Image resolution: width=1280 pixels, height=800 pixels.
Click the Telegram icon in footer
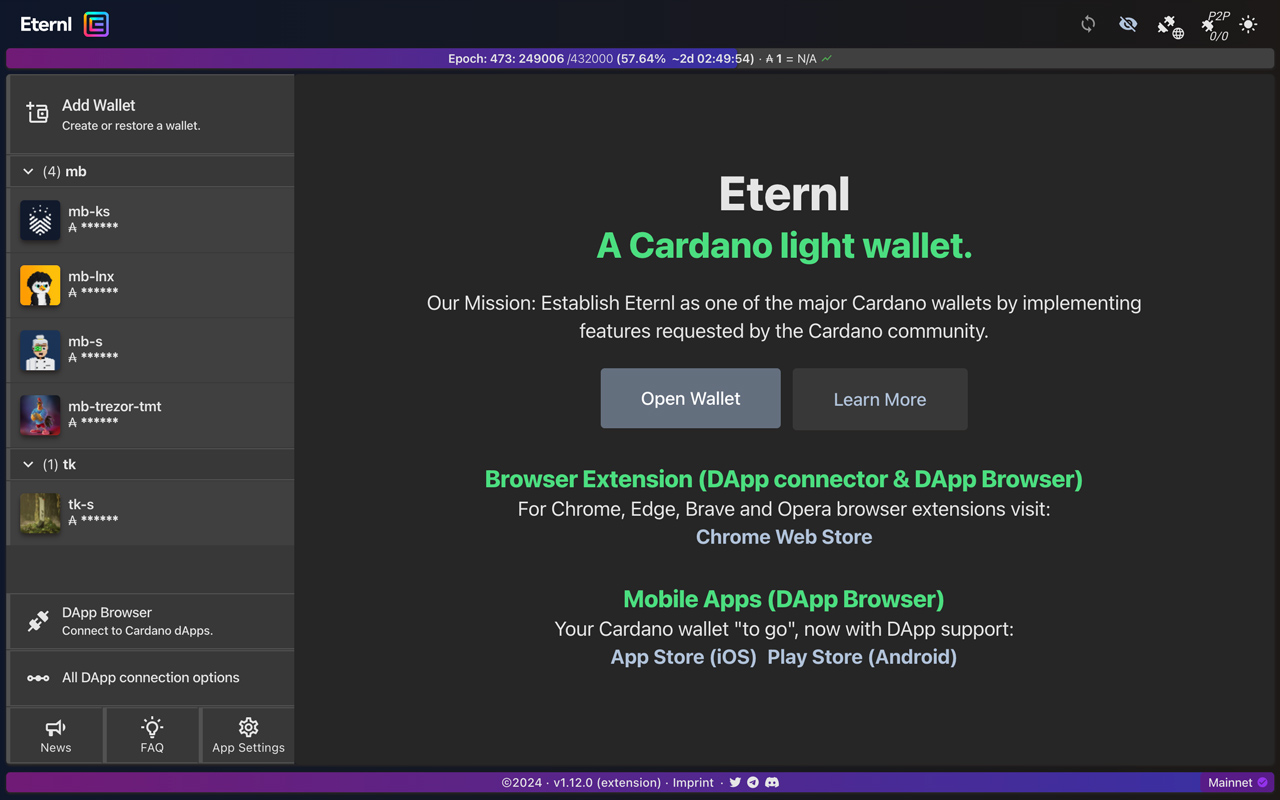[x=753, y=783]
